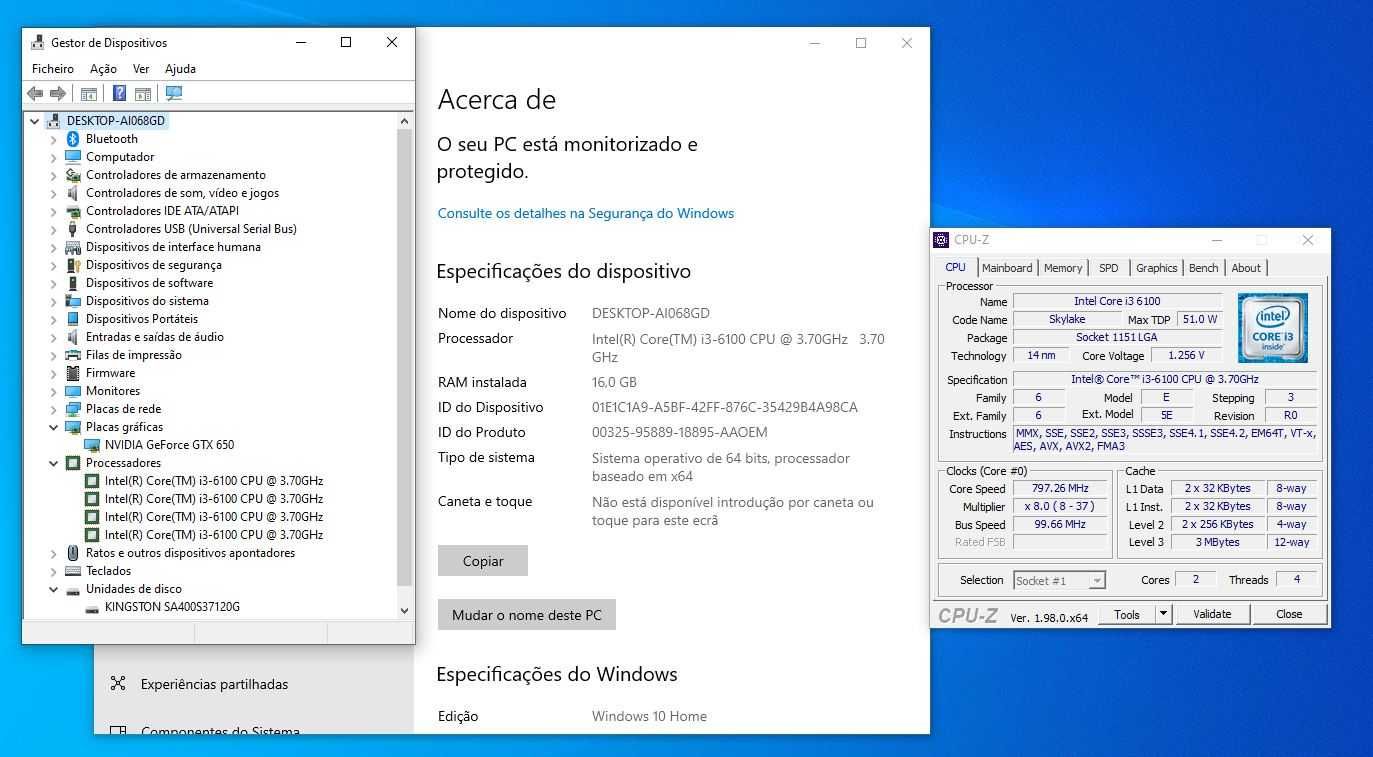This screenshot has height=757, width=1373.
Task: Collapse the Placas gráficas node
Action: [x=54, y=427]
